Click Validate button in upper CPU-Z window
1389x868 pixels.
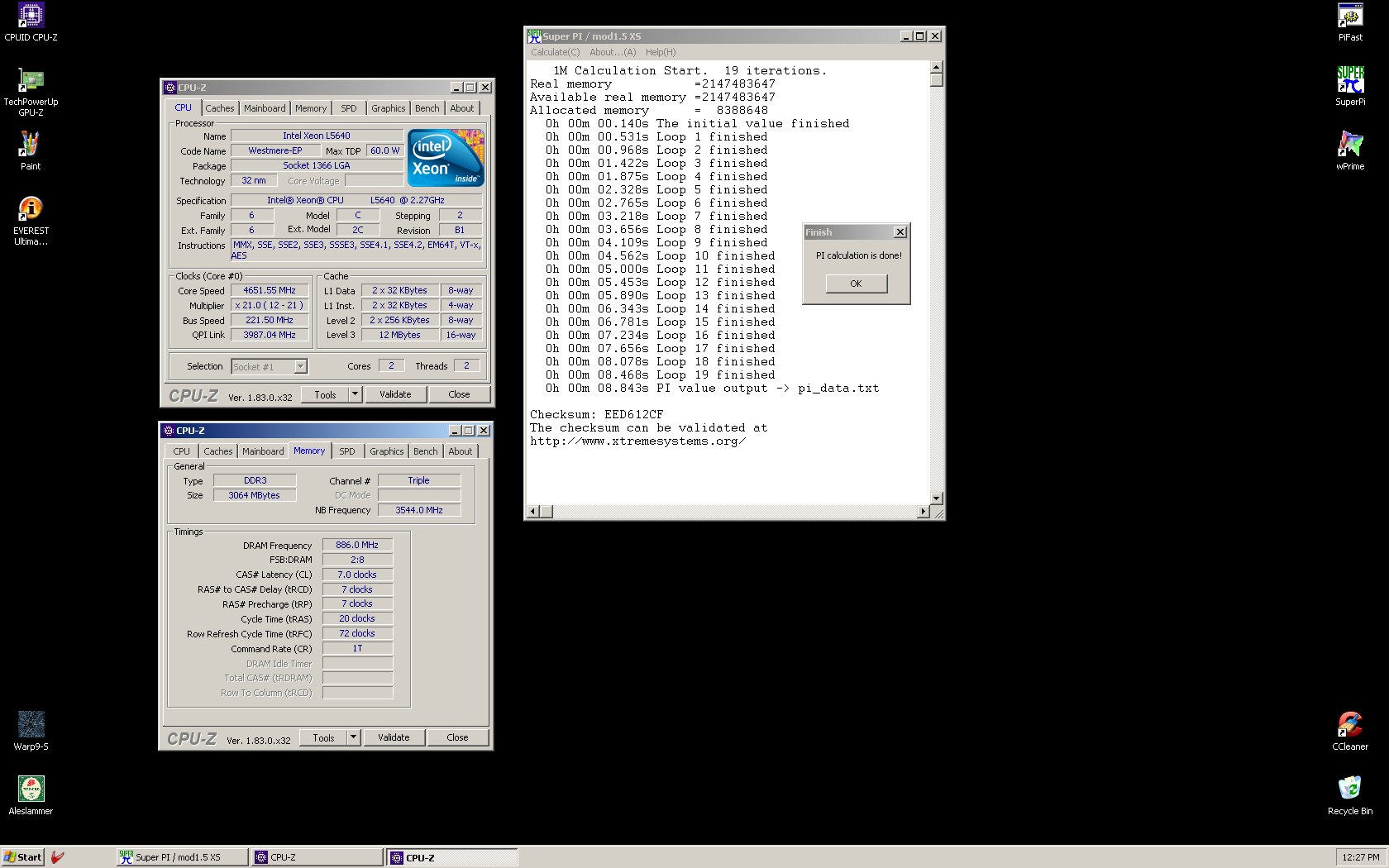[x=396, y=394]
